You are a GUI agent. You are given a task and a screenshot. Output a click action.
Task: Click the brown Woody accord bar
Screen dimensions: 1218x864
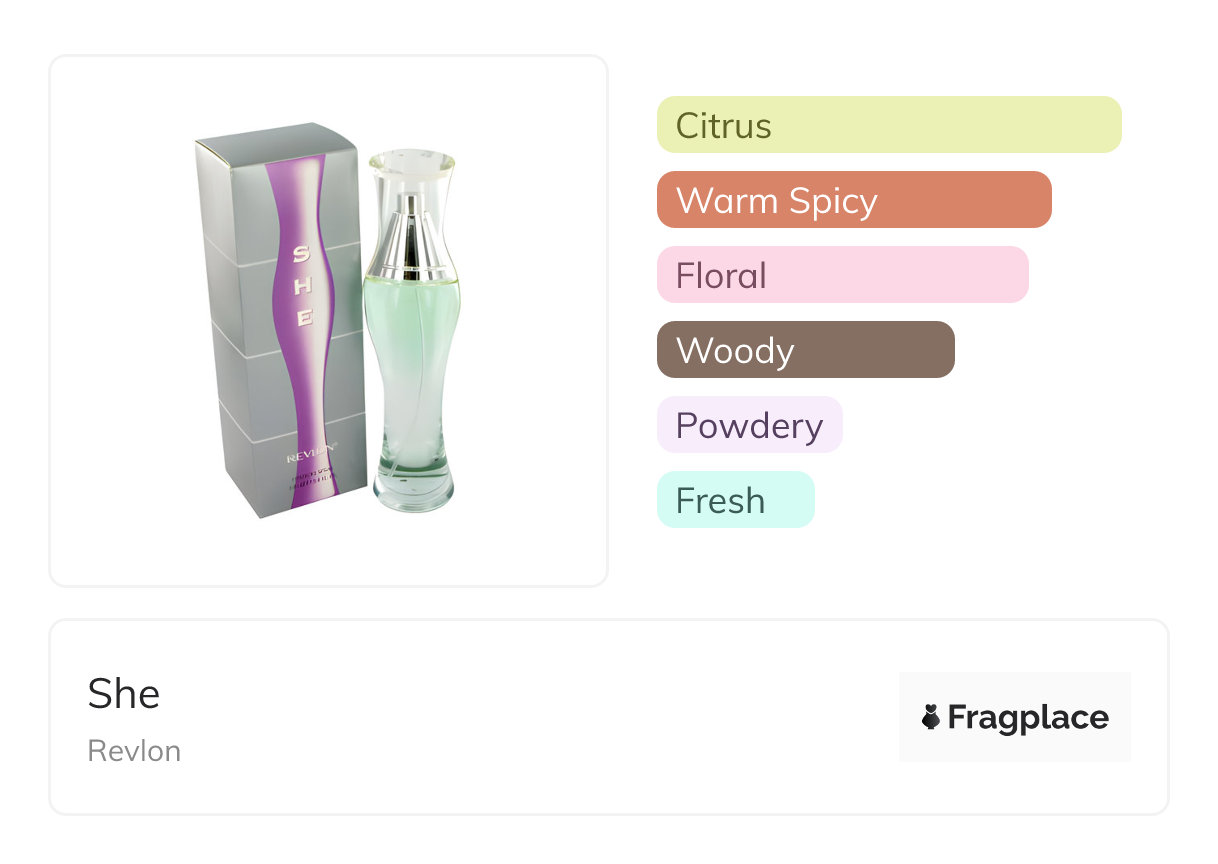tap(805, 350)
